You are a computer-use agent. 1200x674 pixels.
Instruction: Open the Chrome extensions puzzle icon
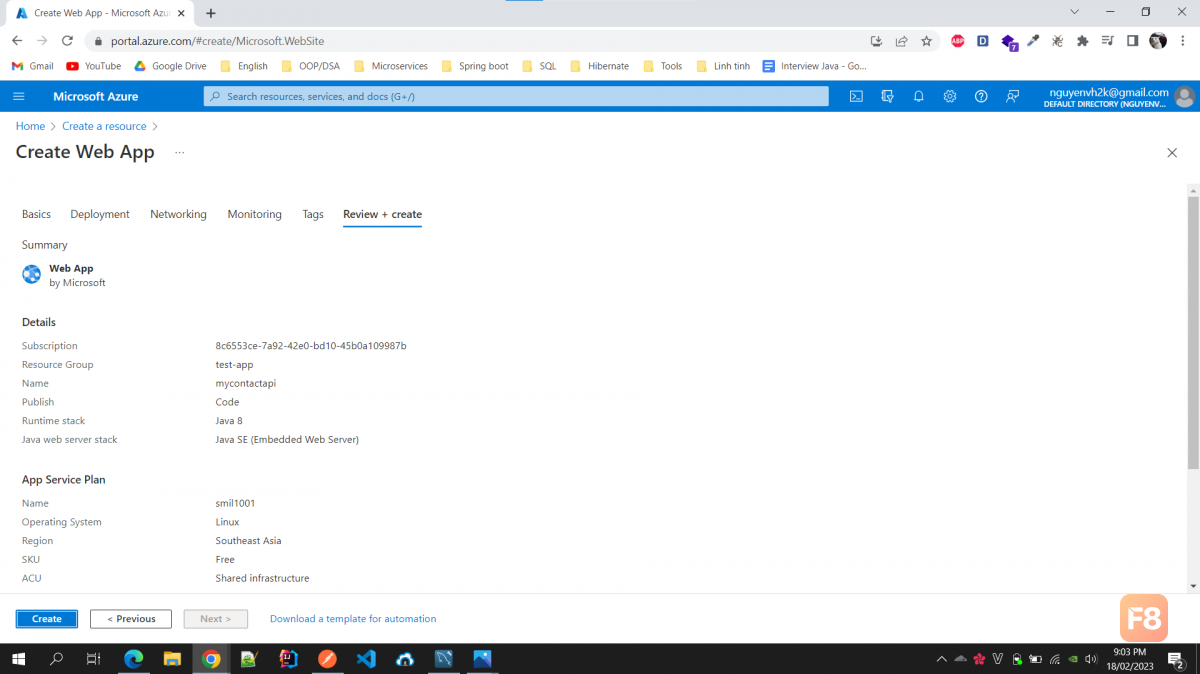(1082, 41)
